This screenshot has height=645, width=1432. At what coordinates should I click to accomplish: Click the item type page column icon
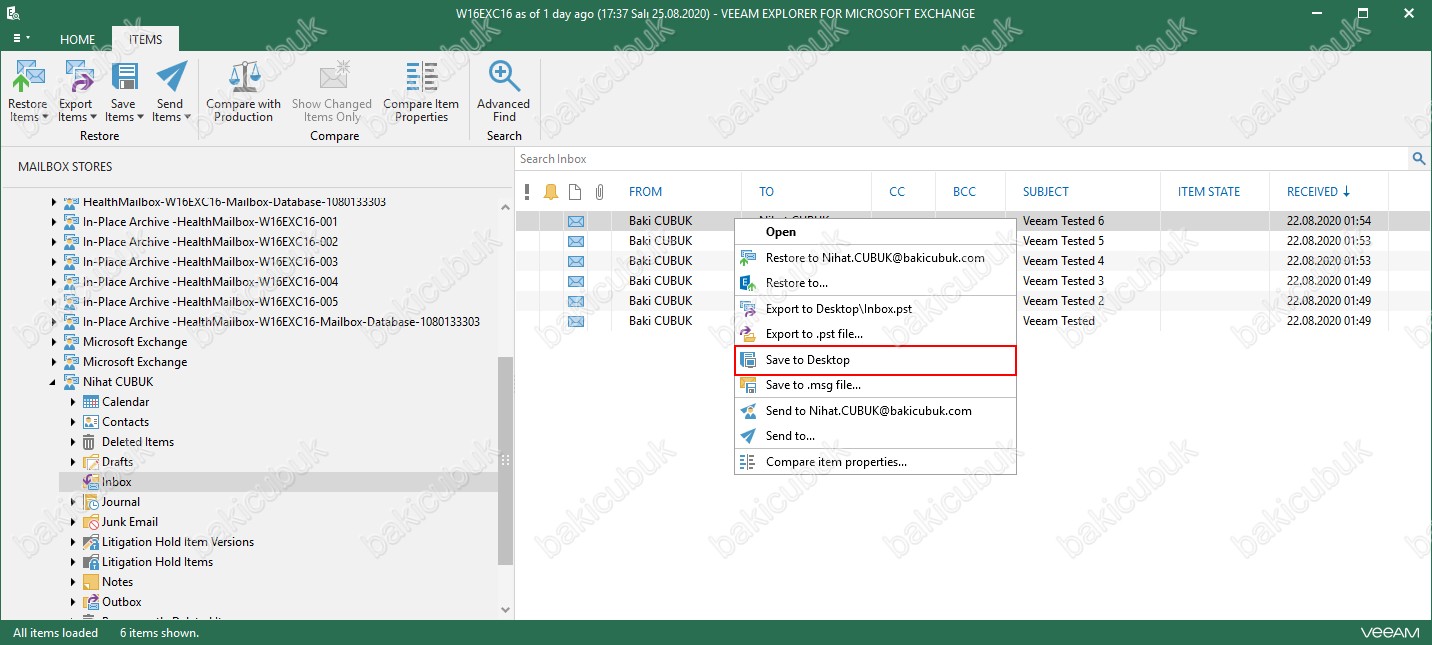pyautogui.click(x=575, y=192)
